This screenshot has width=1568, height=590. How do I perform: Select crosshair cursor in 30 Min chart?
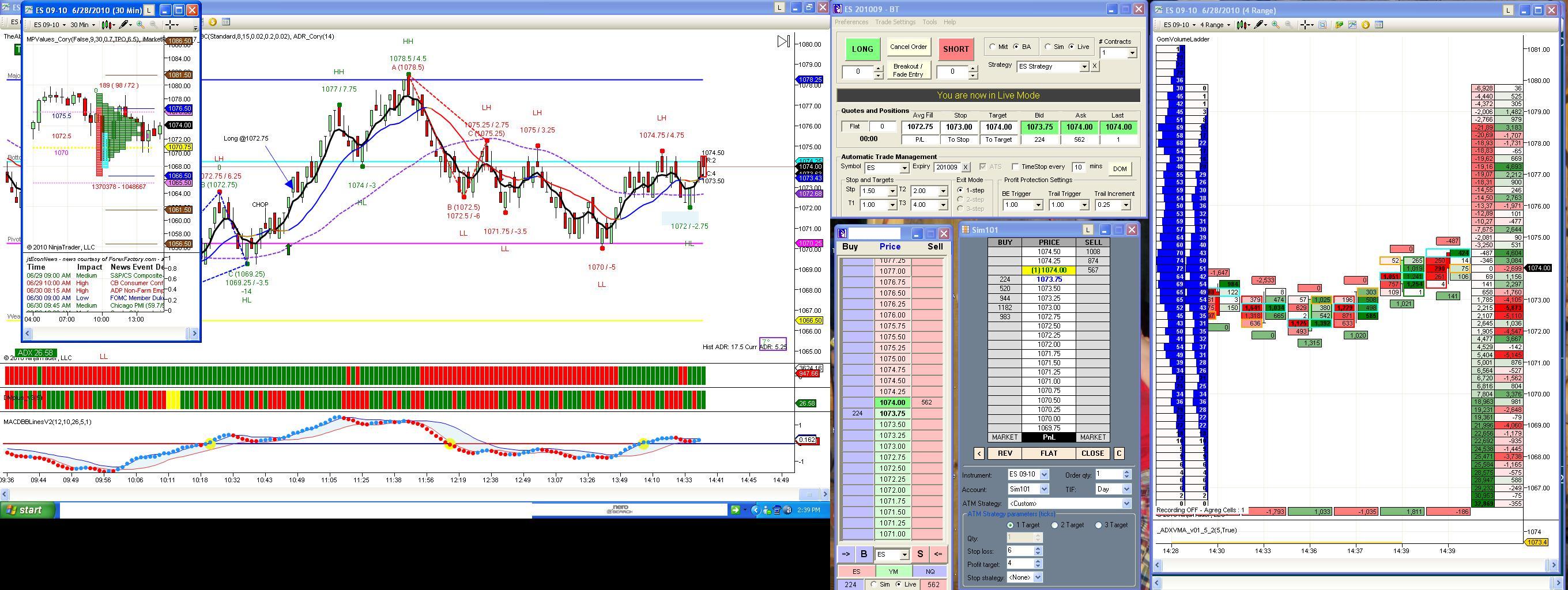[172, 25]
